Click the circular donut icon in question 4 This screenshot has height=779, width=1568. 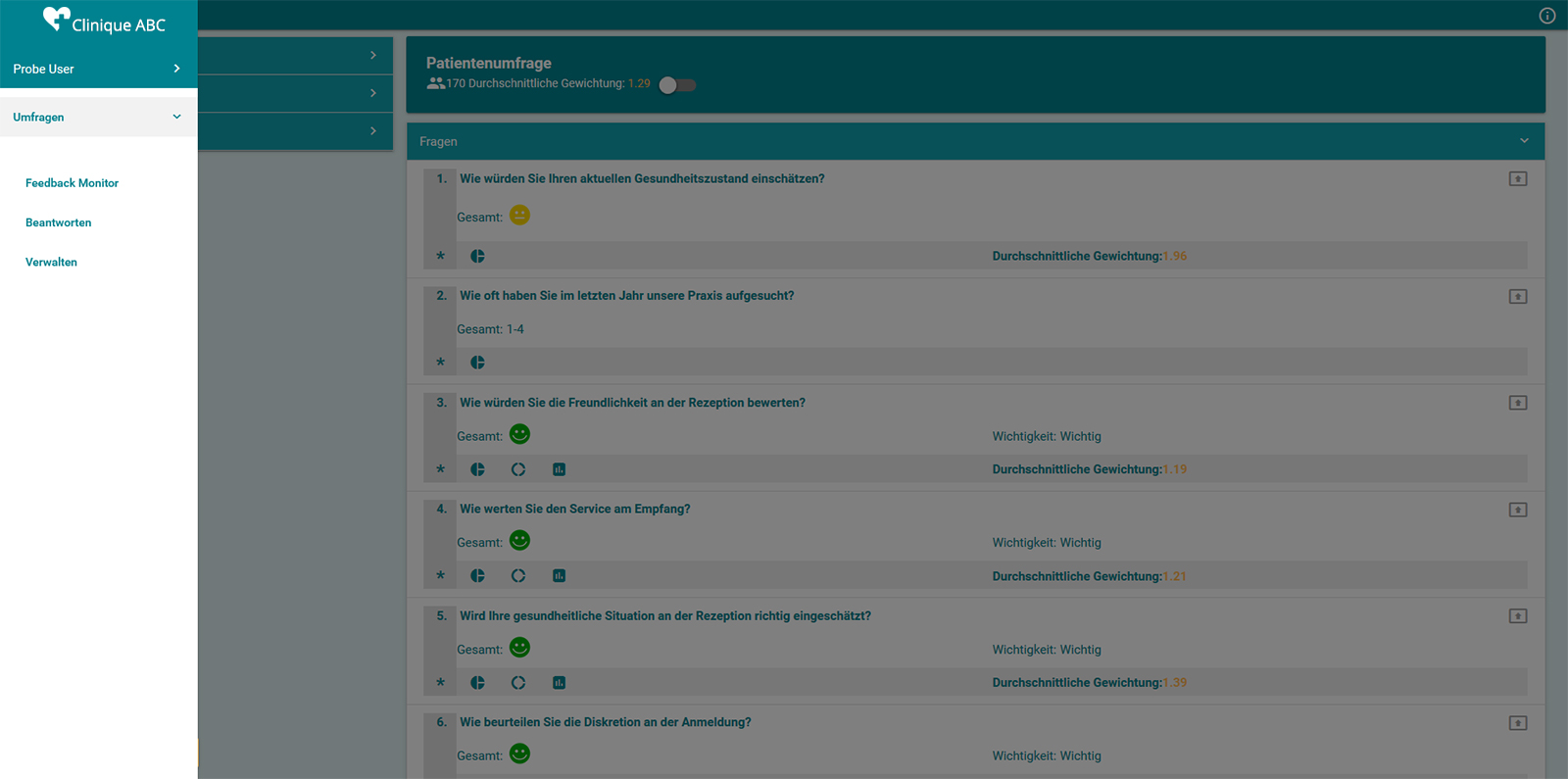[x=518, y=576]
